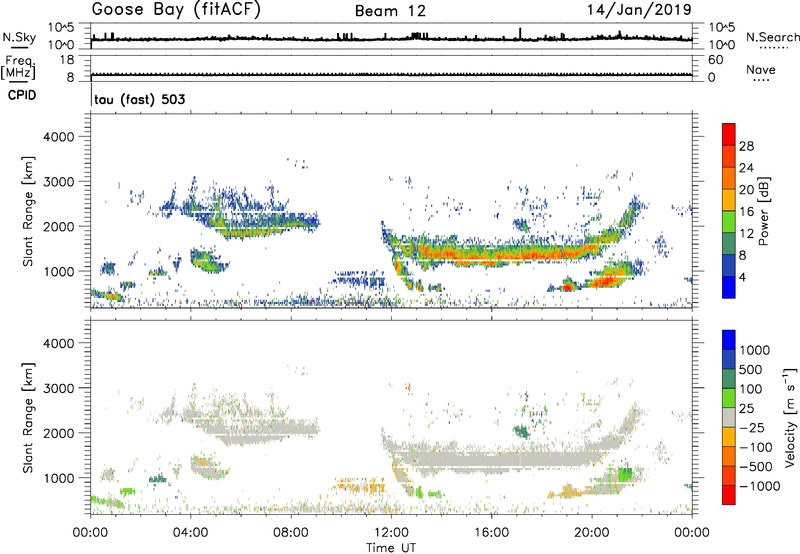The height and width of the screenshot is (554, 800).
Task: Select the "N.Sky" legend label
Action: 19,37
